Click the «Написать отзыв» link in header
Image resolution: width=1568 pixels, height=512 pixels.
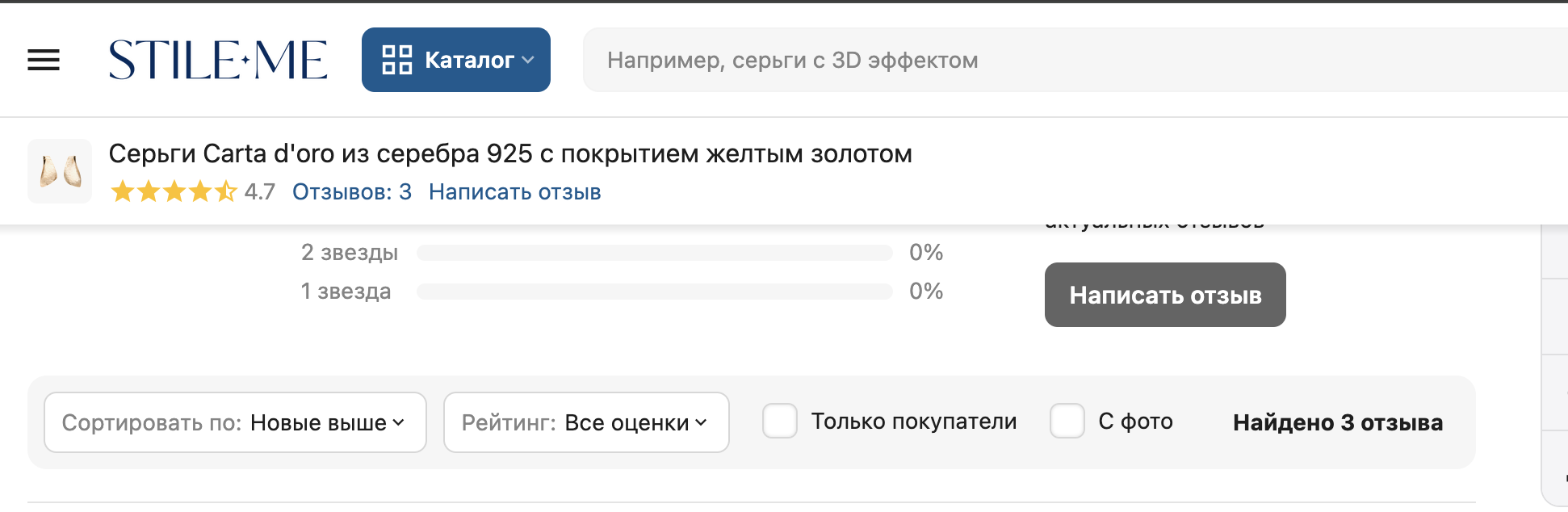pyautogui.click(x=514, y=192)
